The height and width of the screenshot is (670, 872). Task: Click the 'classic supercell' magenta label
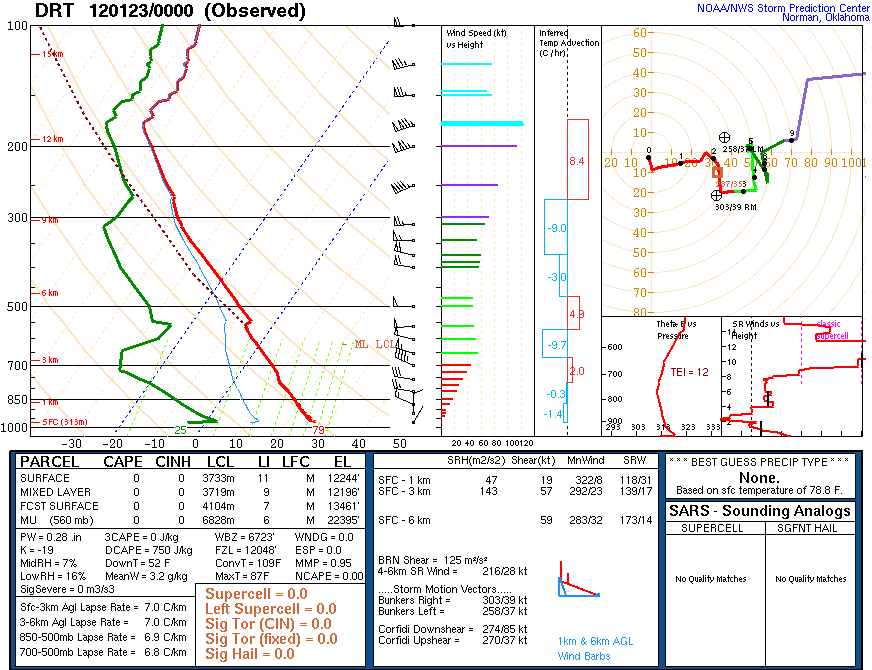point(831,330)
